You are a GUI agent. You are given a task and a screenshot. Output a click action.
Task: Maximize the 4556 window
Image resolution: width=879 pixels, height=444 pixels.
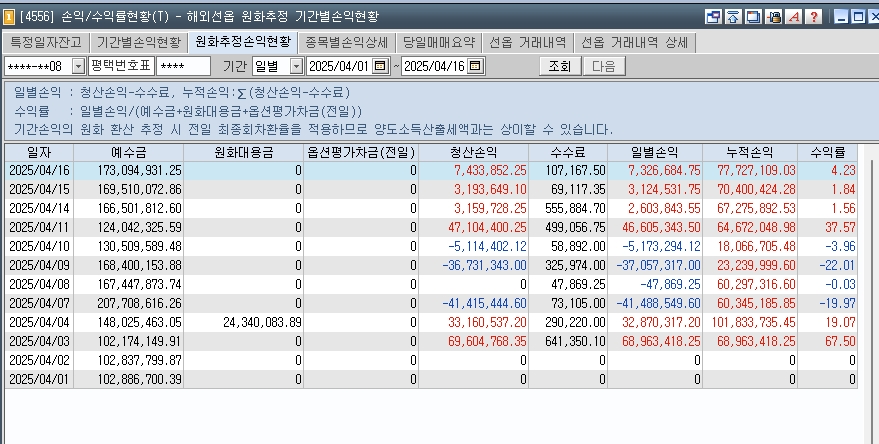[x=858, y=17]
